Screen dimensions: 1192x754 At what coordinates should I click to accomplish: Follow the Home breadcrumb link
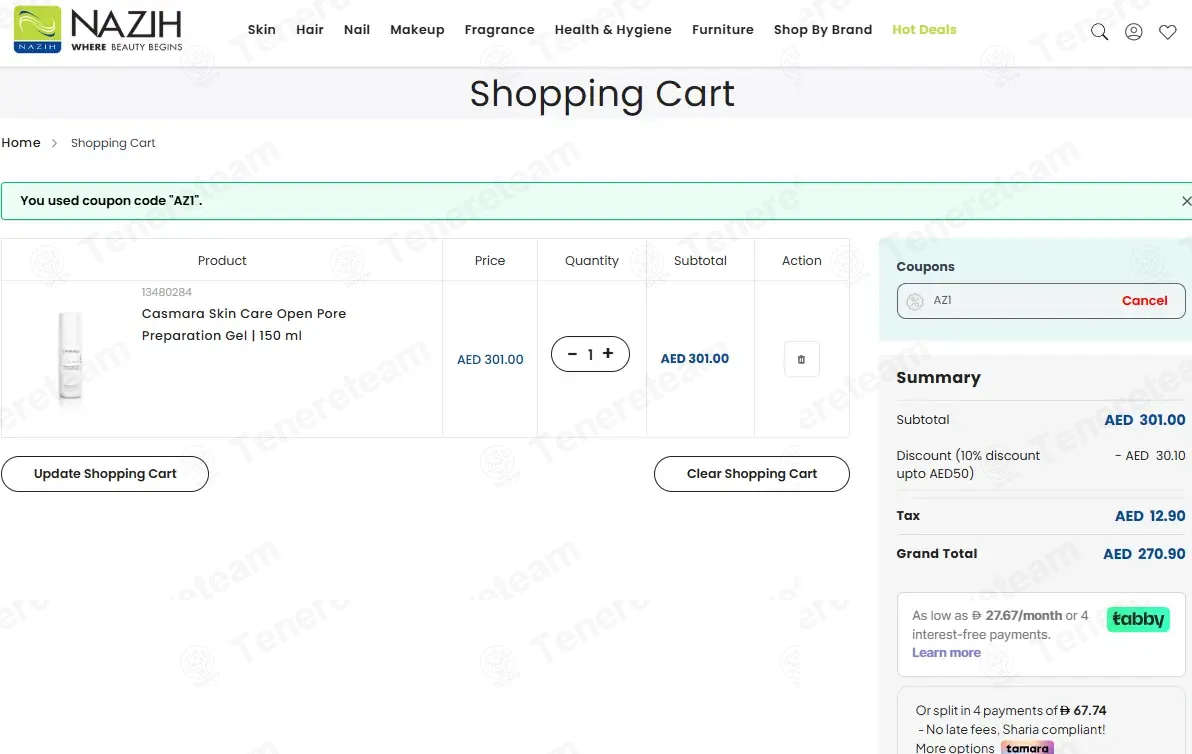[21, 143]
